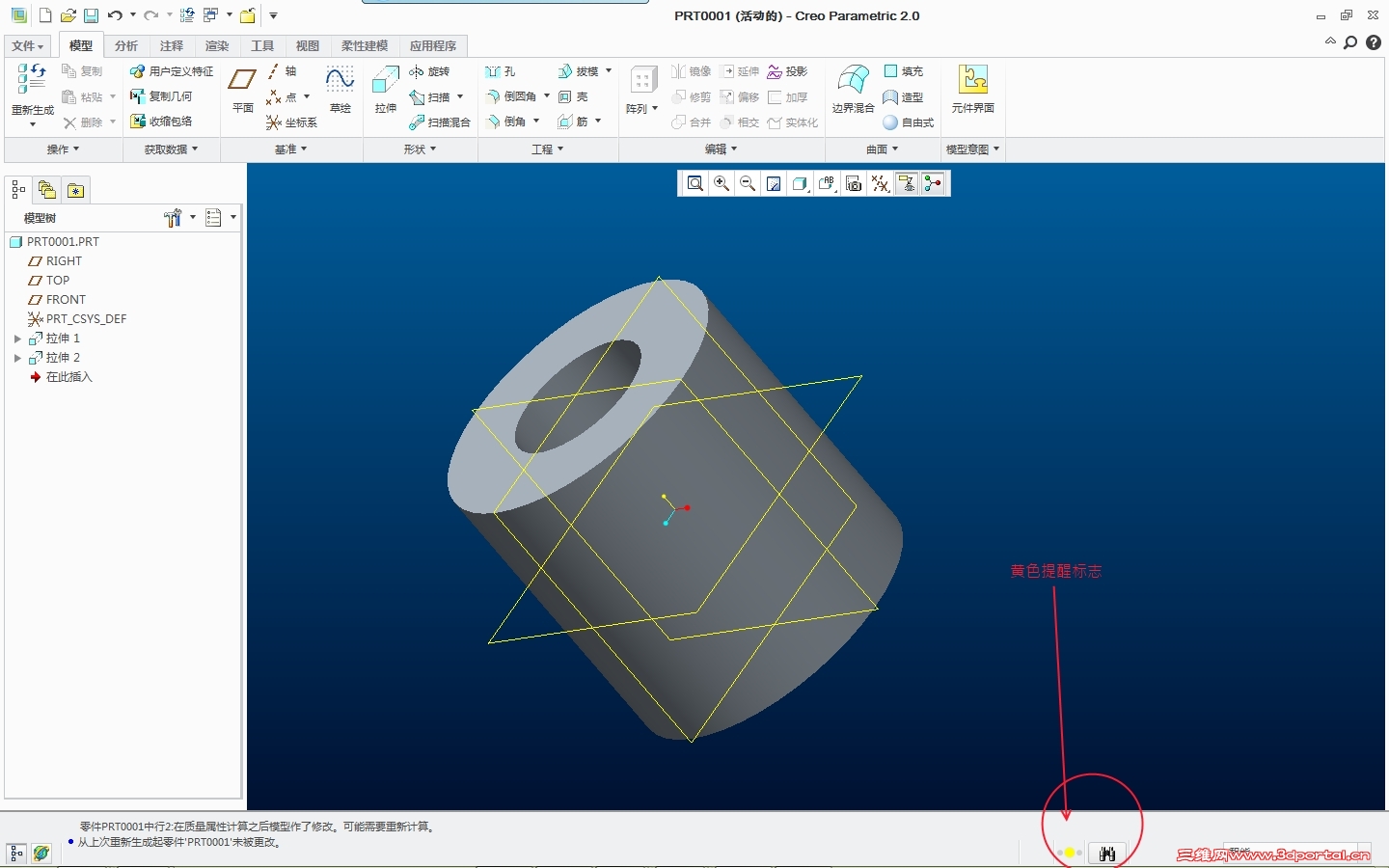This screenshot has height=868, width=1389.
Task: Open the 模型意图 group dropdown
Action: click(972, 149)
